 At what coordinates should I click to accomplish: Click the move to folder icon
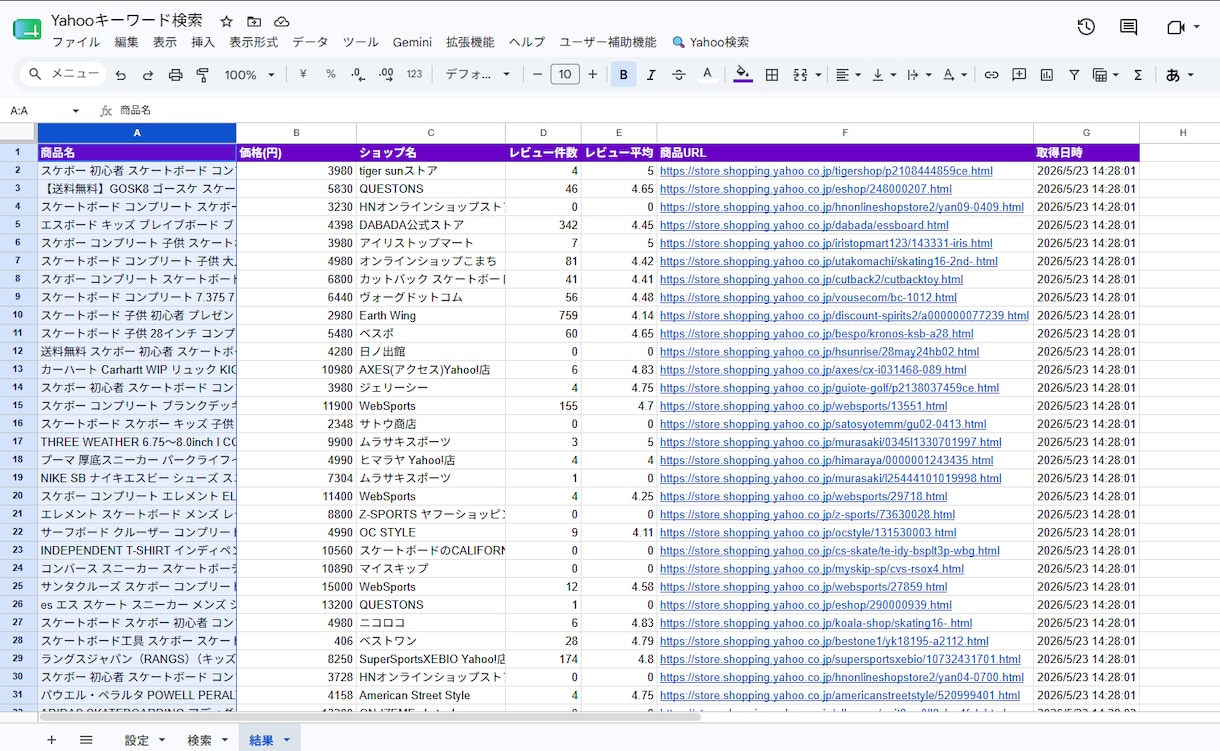point(254,21)
